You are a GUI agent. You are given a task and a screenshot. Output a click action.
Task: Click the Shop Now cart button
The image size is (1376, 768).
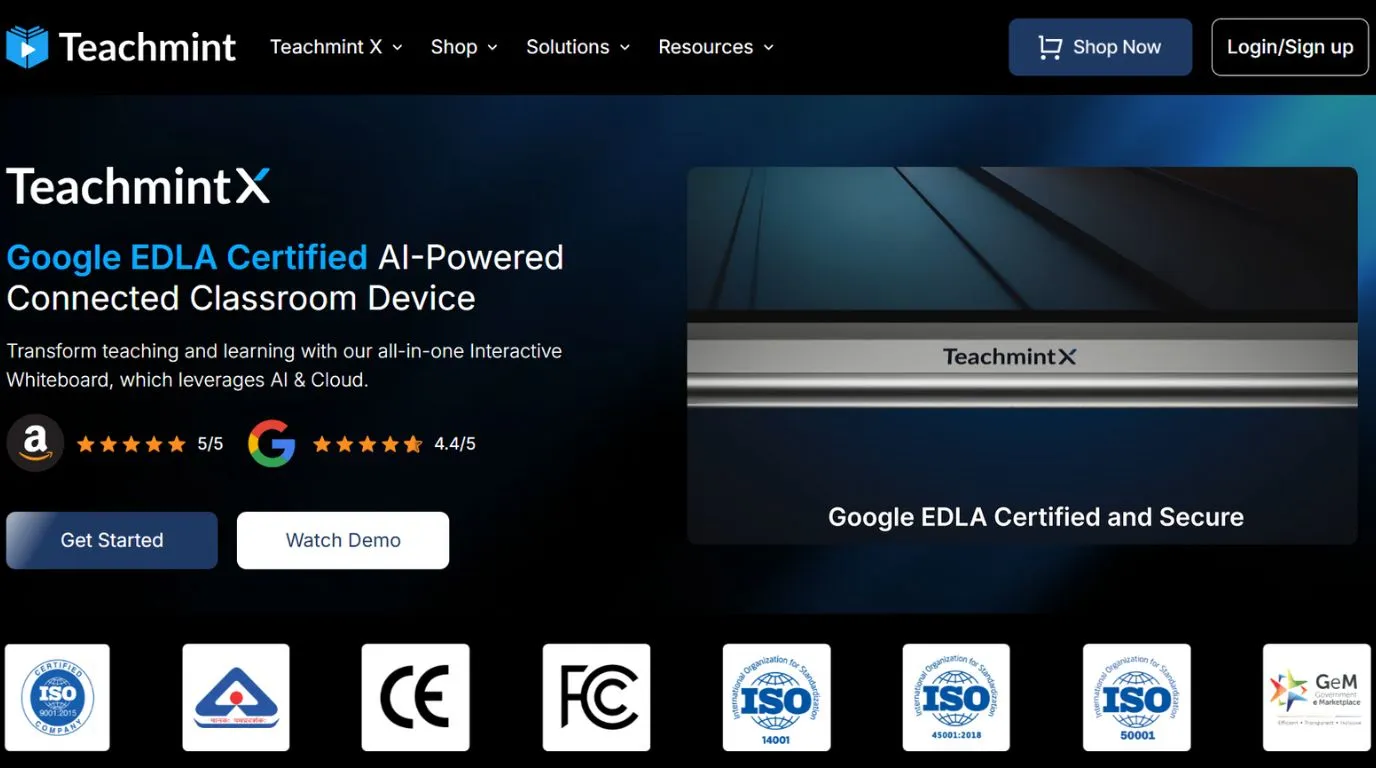click(1100, 47)
